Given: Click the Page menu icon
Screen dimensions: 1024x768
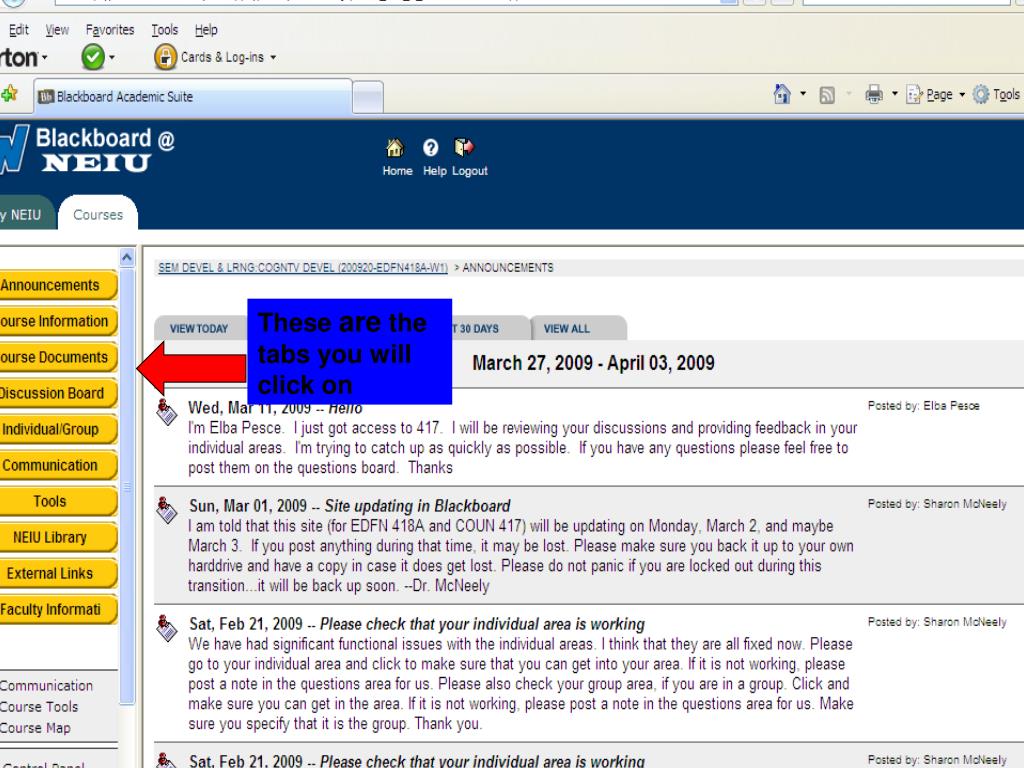Looking at the screenshot, I should point(914,95).
